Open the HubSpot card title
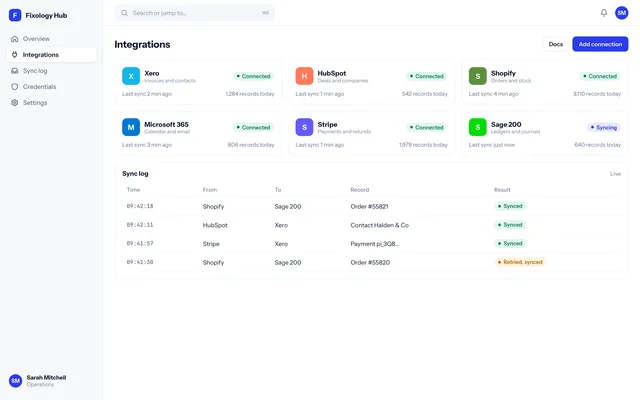This screenshot has height=400, width=640. tap(332, 73)
